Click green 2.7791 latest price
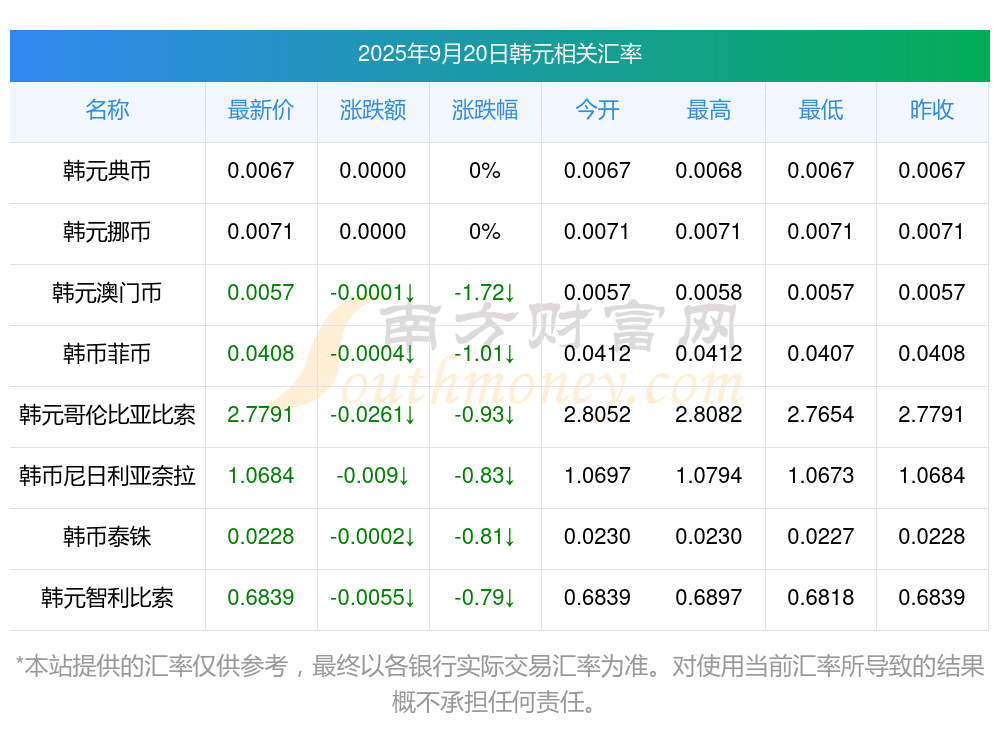1000x733 pixels. click(260, 415)
